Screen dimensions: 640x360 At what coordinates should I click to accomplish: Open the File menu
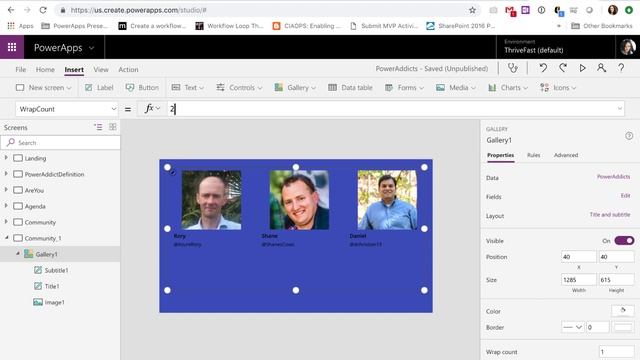pos(20,69)
